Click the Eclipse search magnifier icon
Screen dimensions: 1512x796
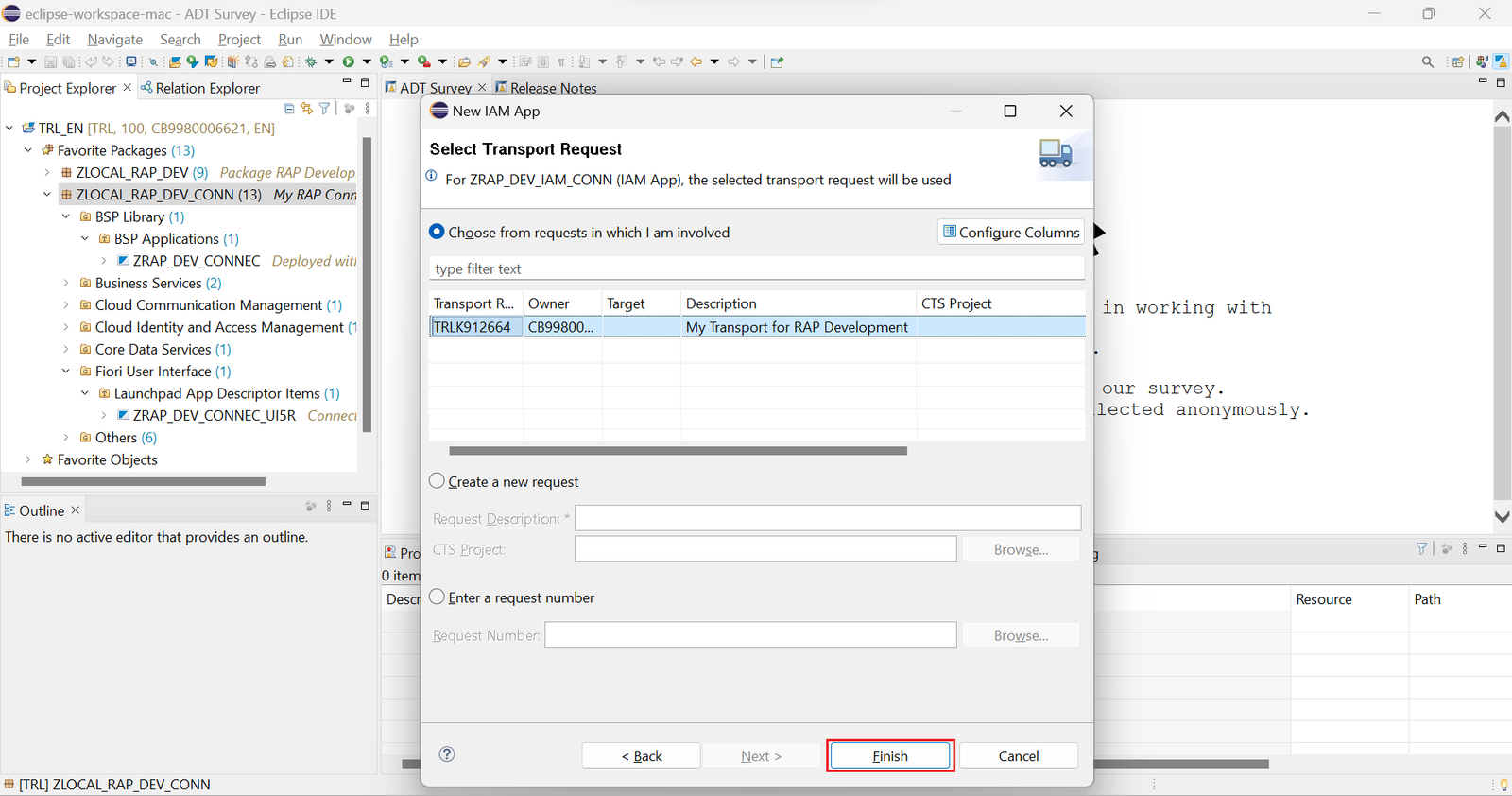tap(1428, 61)
